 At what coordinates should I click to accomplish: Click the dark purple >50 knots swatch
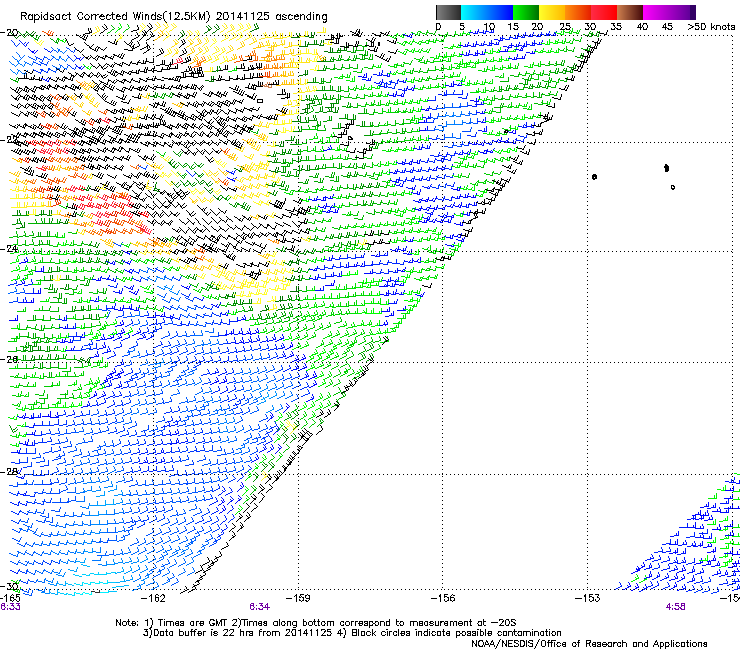click(693, 12)
